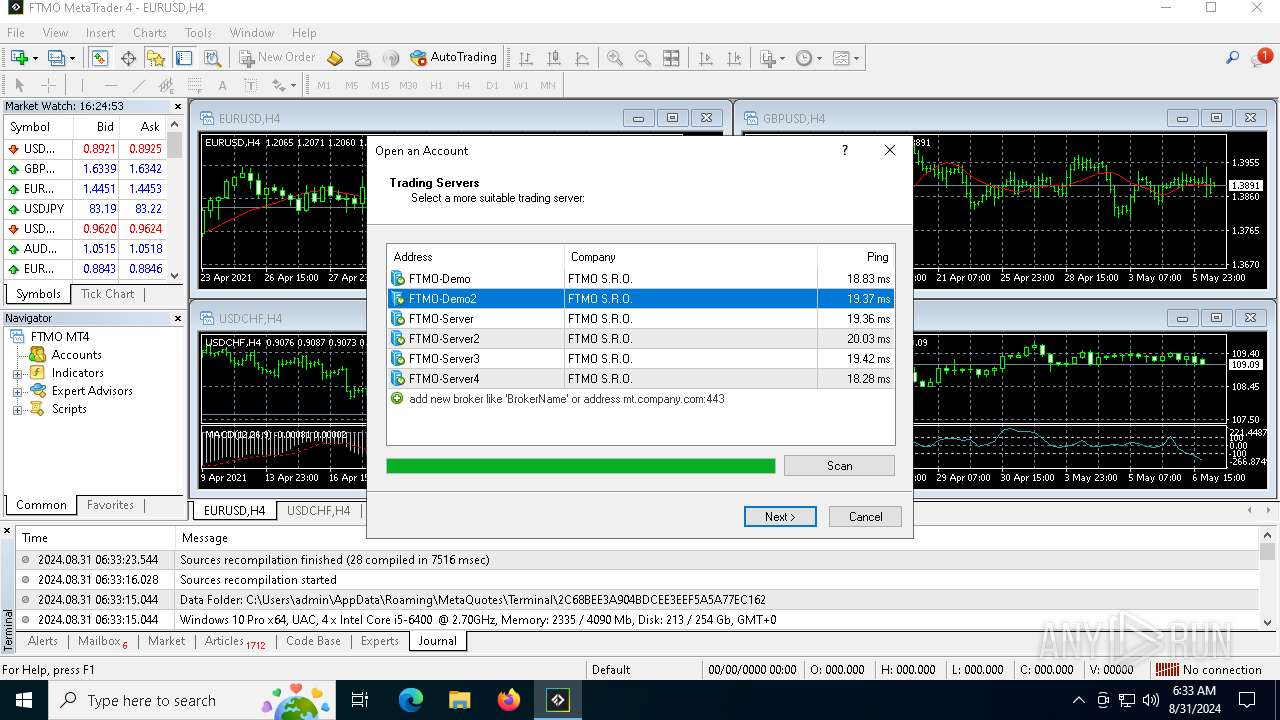The width and height of the screenshot is (1280, 720).
Task: Open the Charts menu
Action: [150, 32]
